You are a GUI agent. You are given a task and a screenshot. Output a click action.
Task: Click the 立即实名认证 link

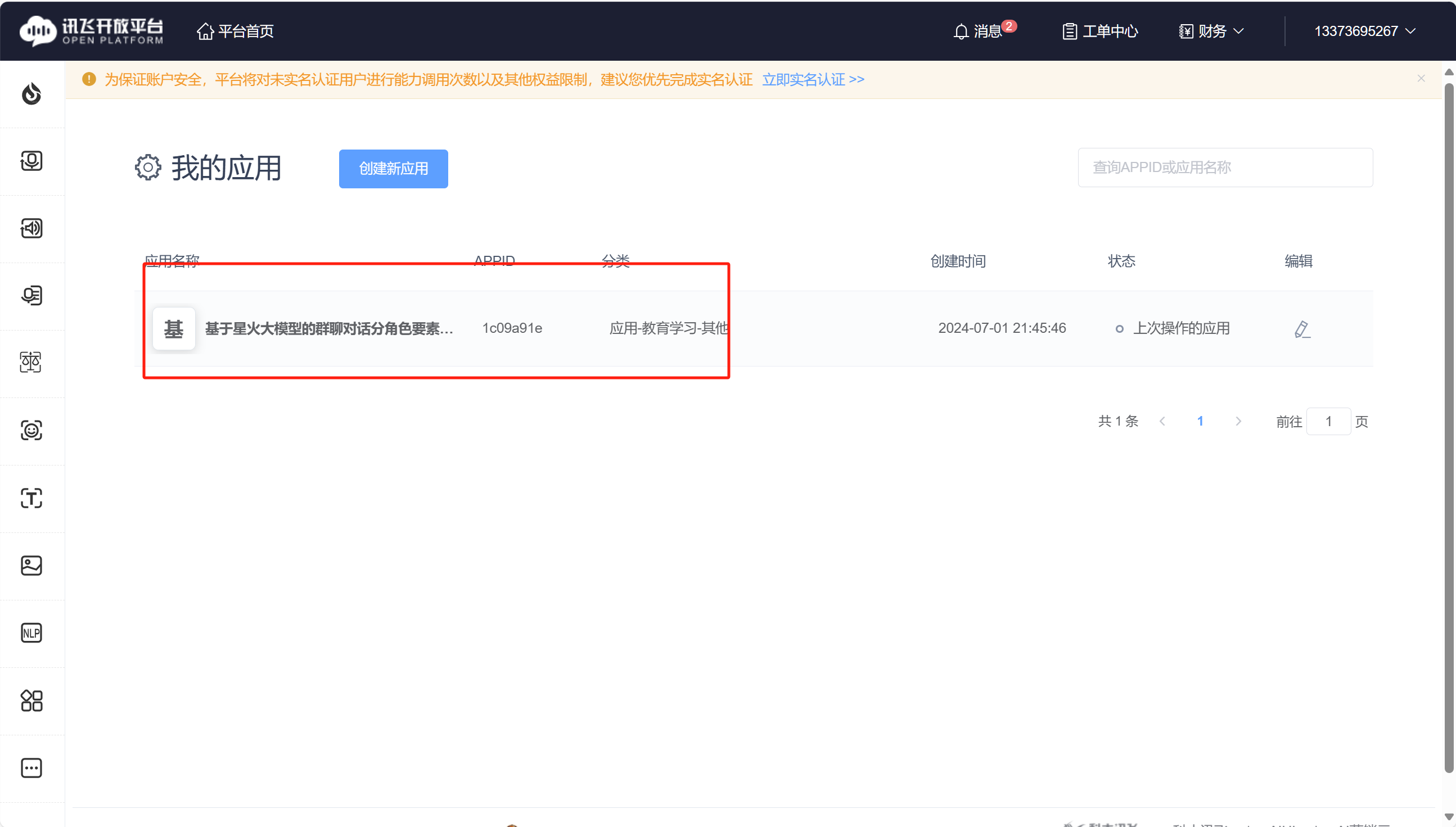pyautogui.click(x=813, y=79)
